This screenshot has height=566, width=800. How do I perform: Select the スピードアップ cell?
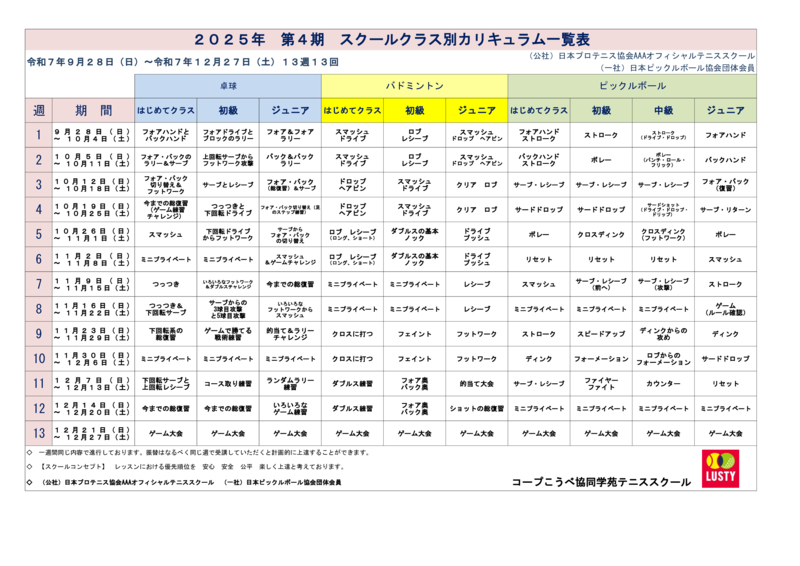pos(601,334)
